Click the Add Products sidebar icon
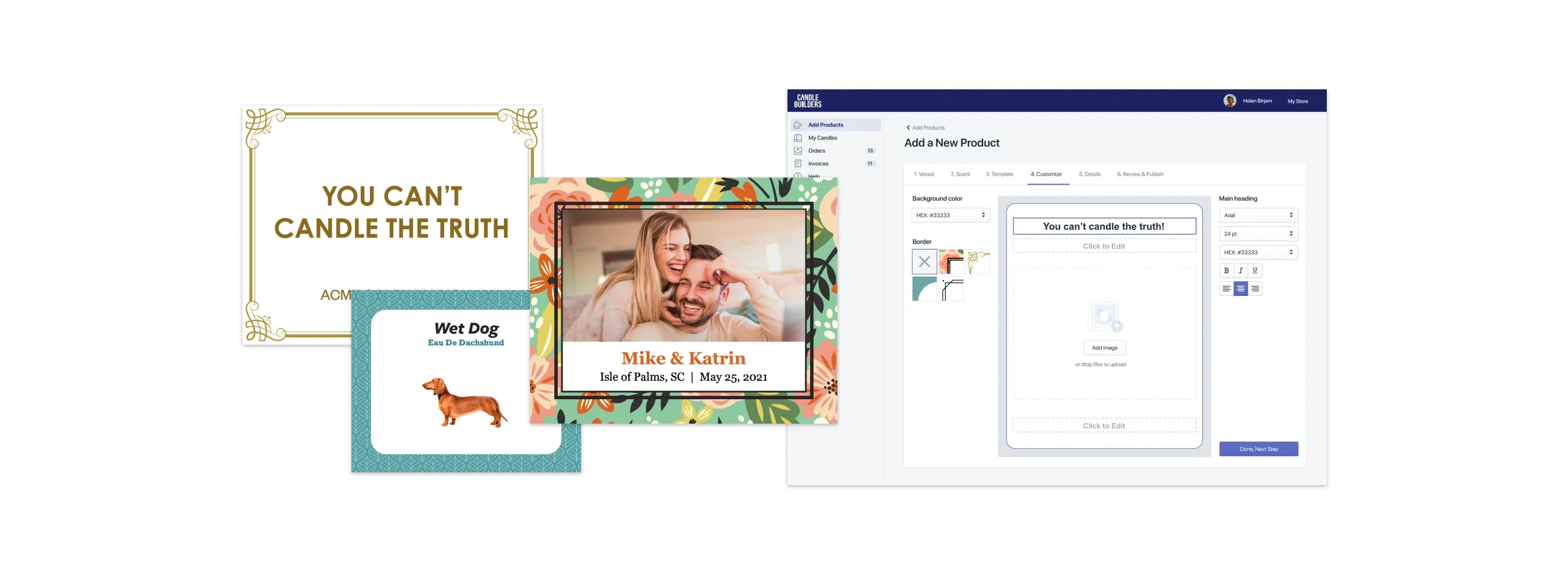This screenshot has width=1568, height=578. coord(797,125)
